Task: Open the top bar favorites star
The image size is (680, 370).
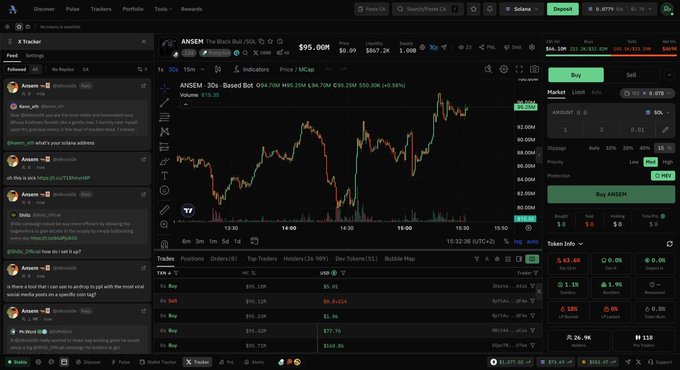Action: coord(474,9)
